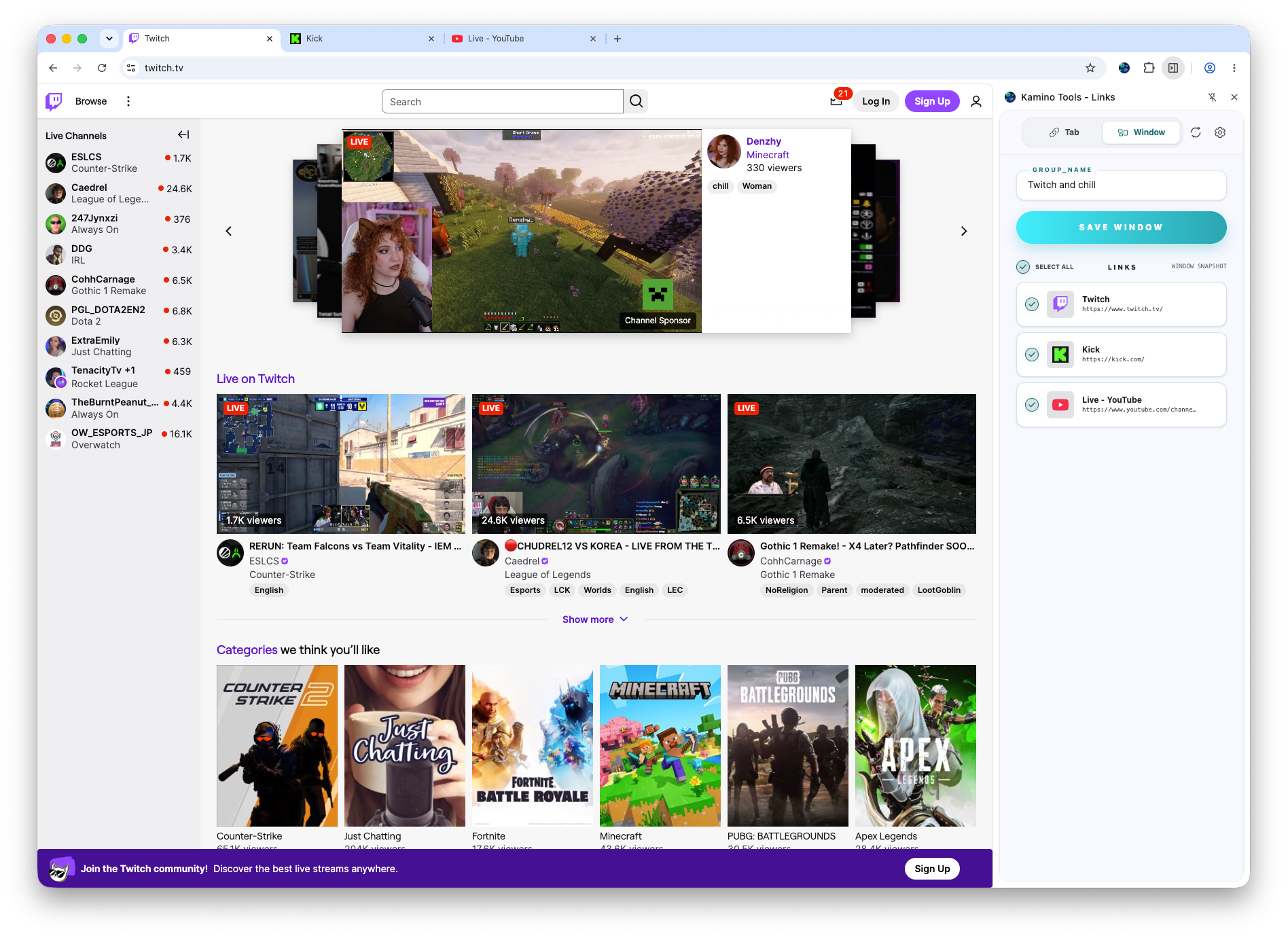The width and height of the screenshot is (1288, 938).
Task: Switch to the Live - YouTube browser tab
Action: tap(524, 39)
